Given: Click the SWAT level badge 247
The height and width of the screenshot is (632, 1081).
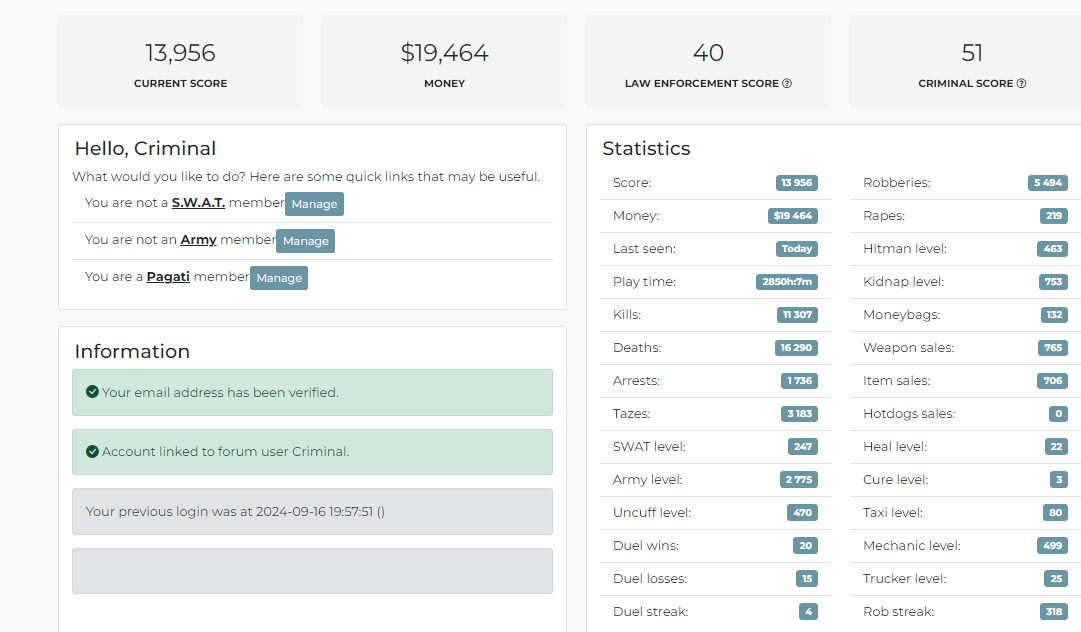Looking at the screenshot, I should click(x=802, y=447).
